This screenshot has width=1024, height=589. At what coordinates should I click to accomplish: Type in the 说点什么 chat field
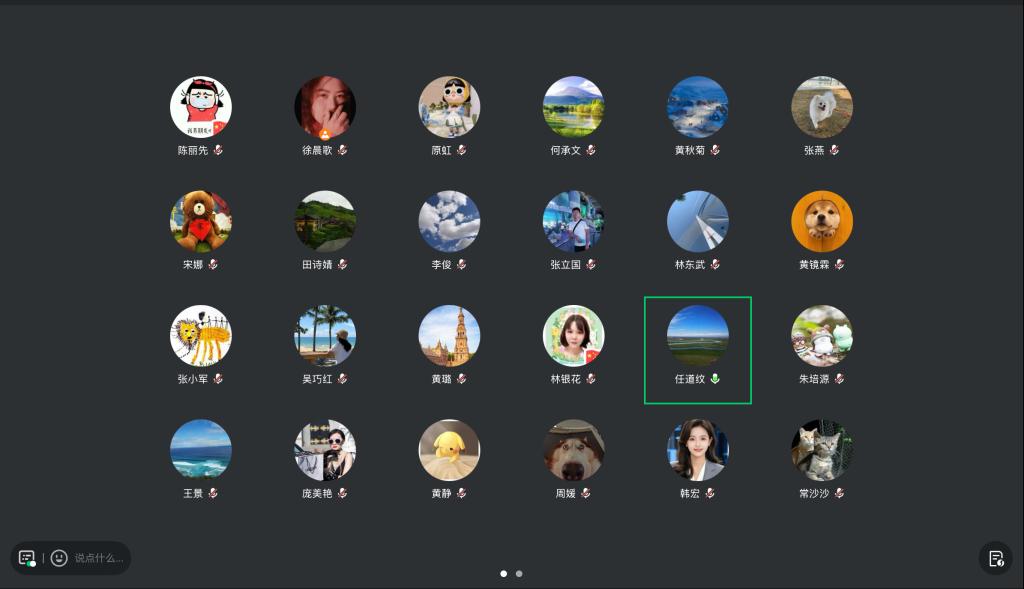pos(98,558)
